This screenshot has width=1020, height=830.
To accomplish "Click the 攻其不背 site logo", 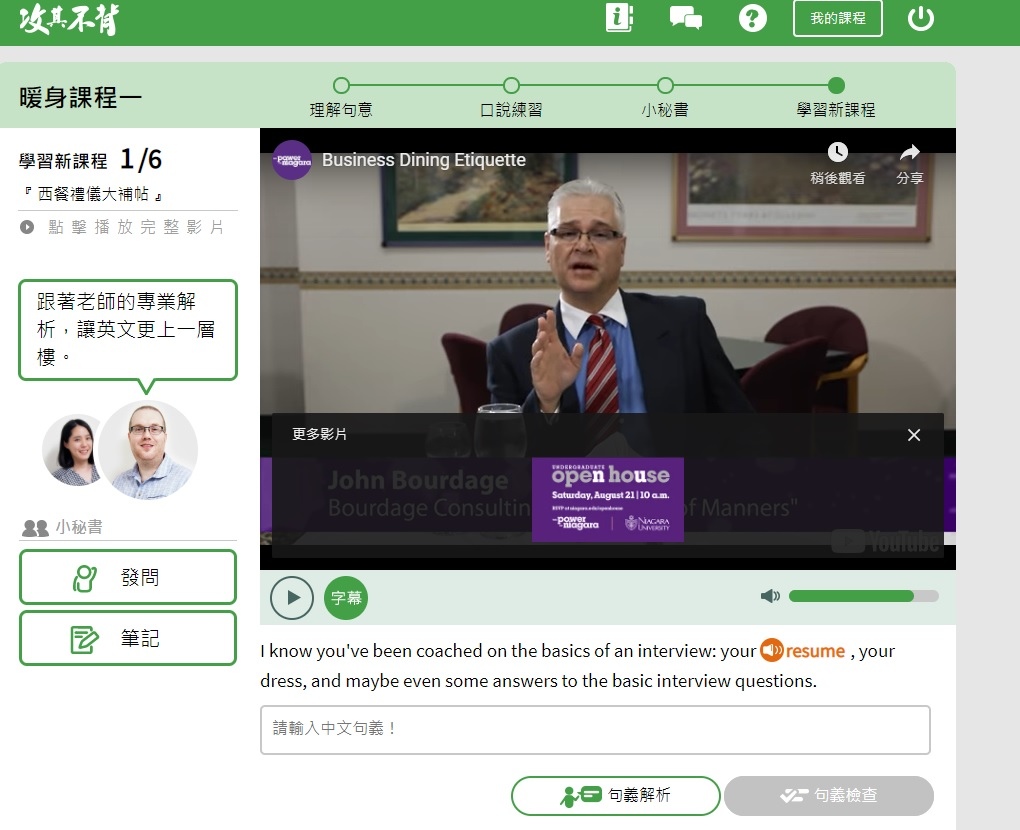I will 69,20.
